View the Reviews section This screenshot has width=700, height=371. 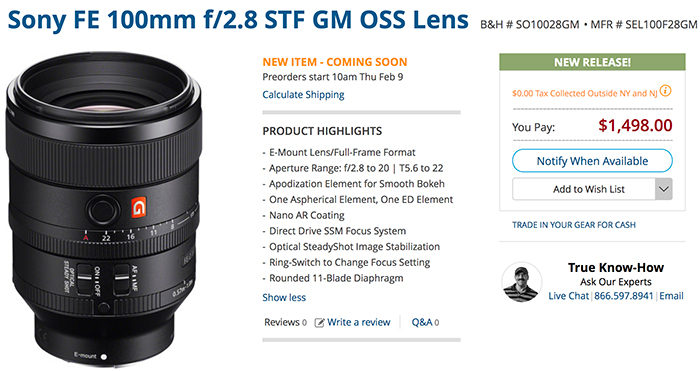coord(285,322)
